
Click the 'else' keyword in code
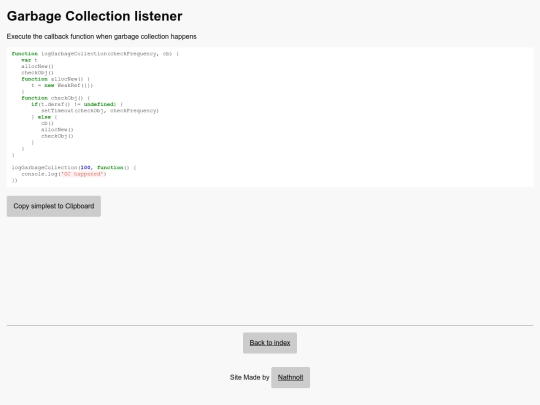pyautogui.click(x=44, y=117)
